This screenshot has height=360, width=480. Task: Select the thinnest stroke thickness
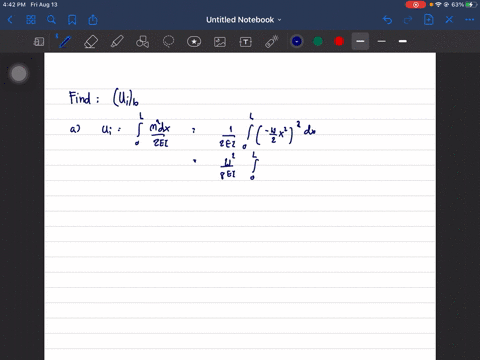pos(382,41)
